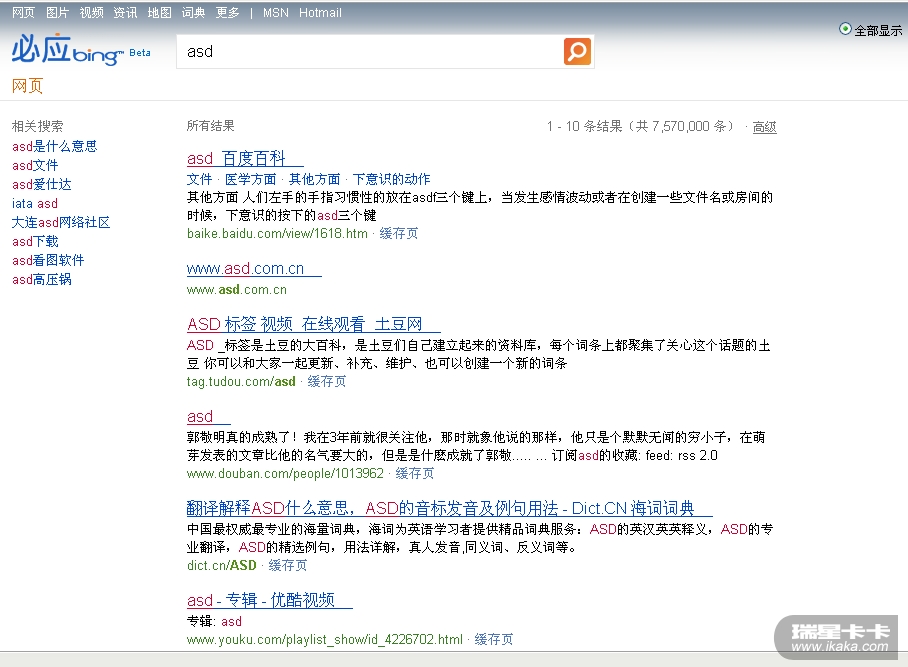Screen dimensions: 908x667
Task: Open cached page for dict.cn/ASD result
Action: (x=287, y=566)
